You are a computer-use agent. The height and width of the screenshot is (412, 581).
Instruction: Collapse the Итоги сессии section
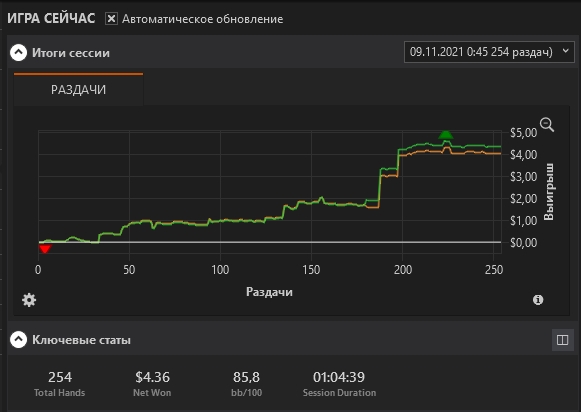[x=19, y=53]
